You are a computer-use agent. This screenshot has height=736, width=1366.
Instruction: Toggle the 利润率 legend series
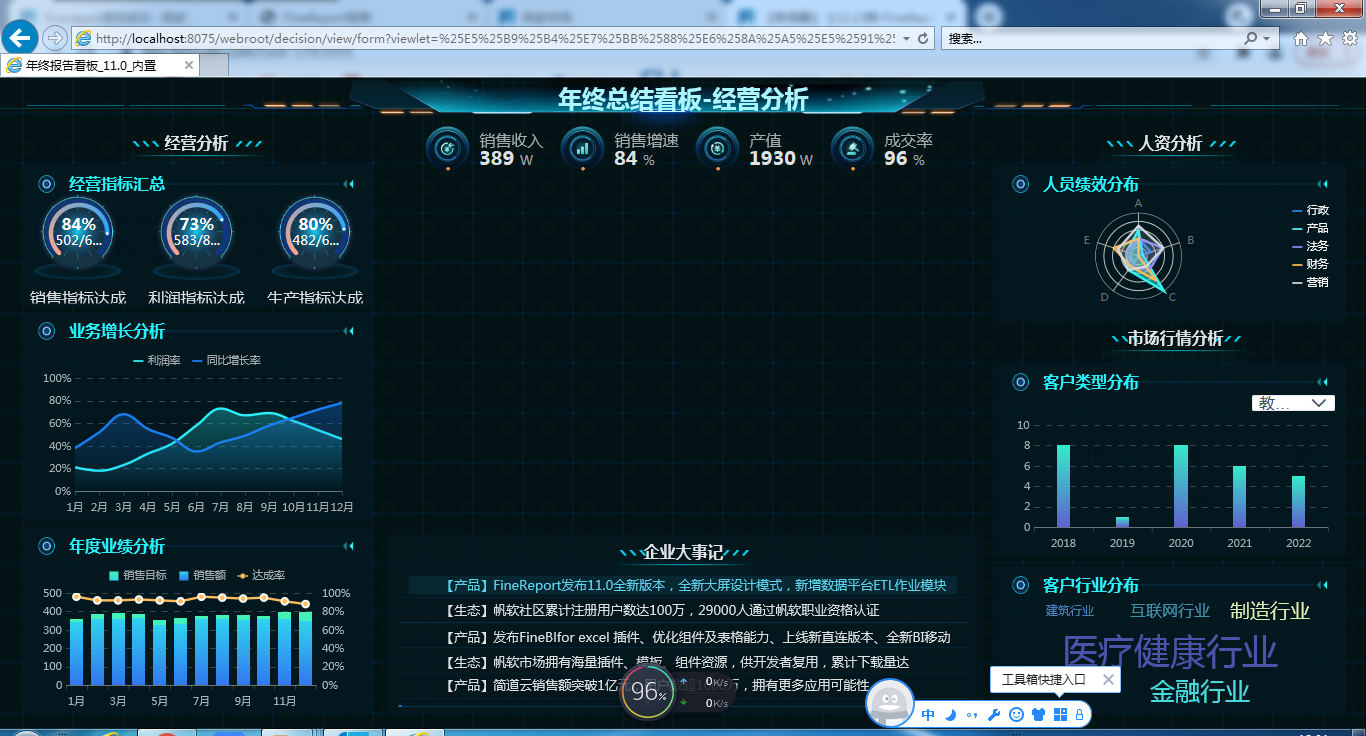coord(157,360)
